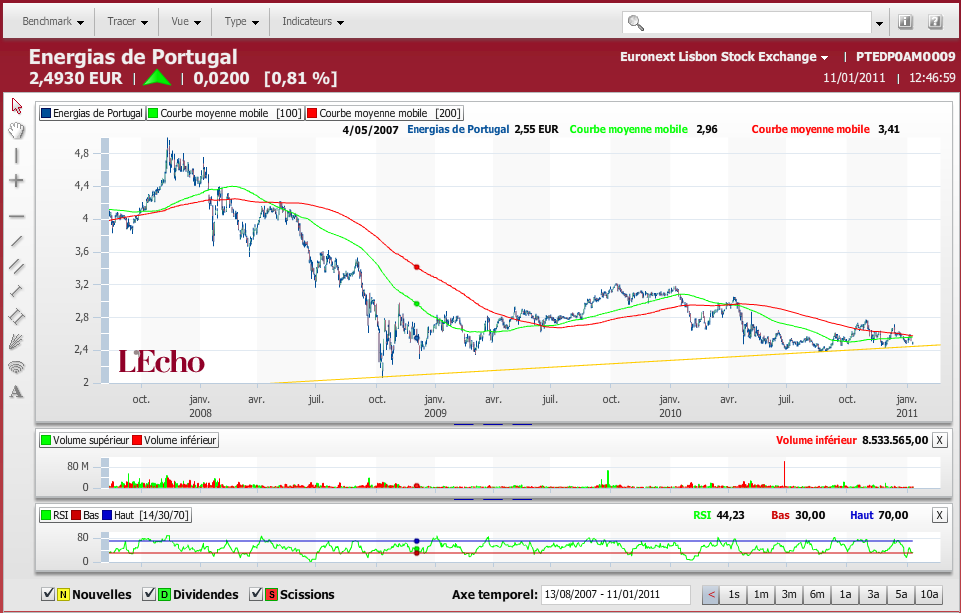
Task: Select the parallel channel lines tool
Action: pos(17,266)
